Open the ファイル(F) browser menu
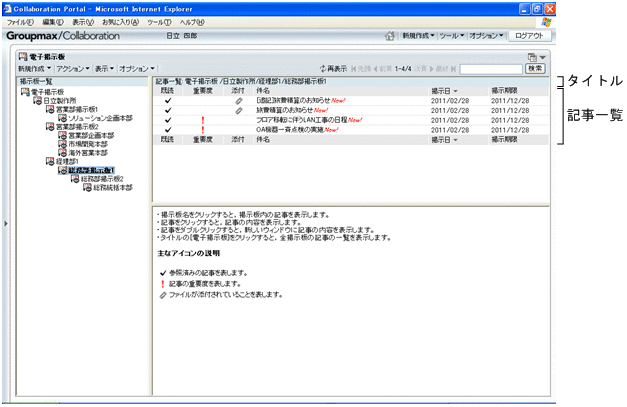This screenshot has width=627, height=407. pos(22,21)
